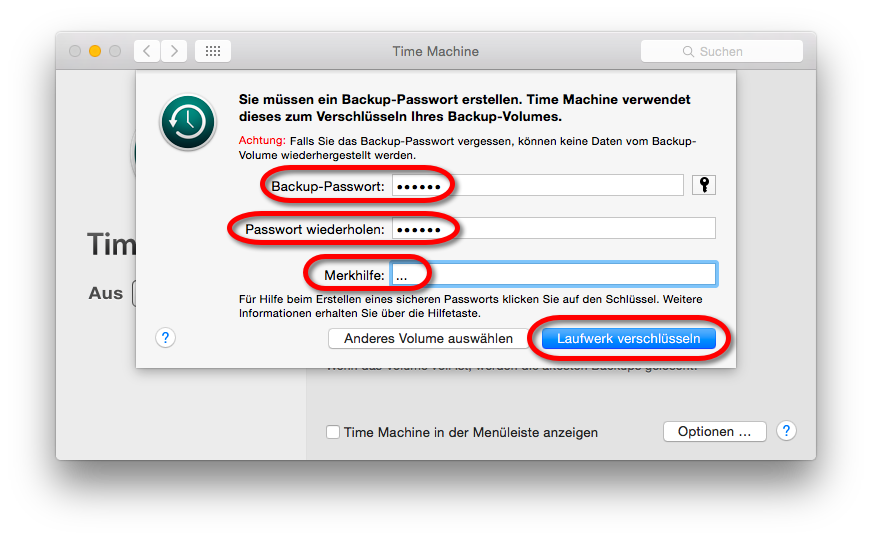Click into the Merkhilfe hint field

553,275
